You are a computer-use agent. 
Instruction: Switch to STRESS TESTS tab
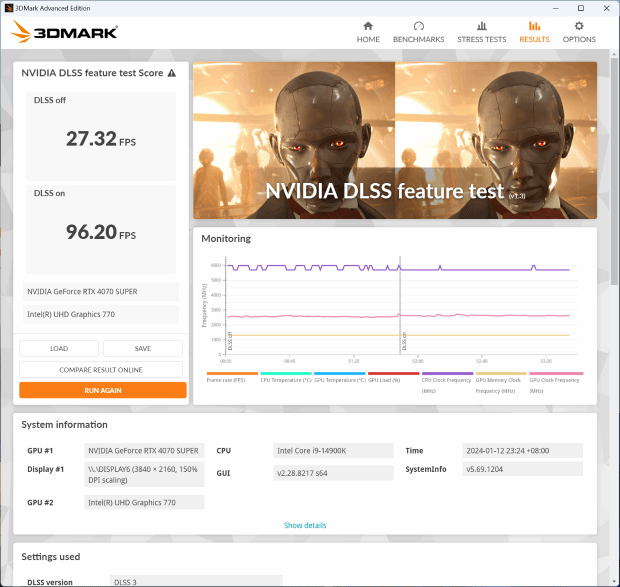point(482,32)
